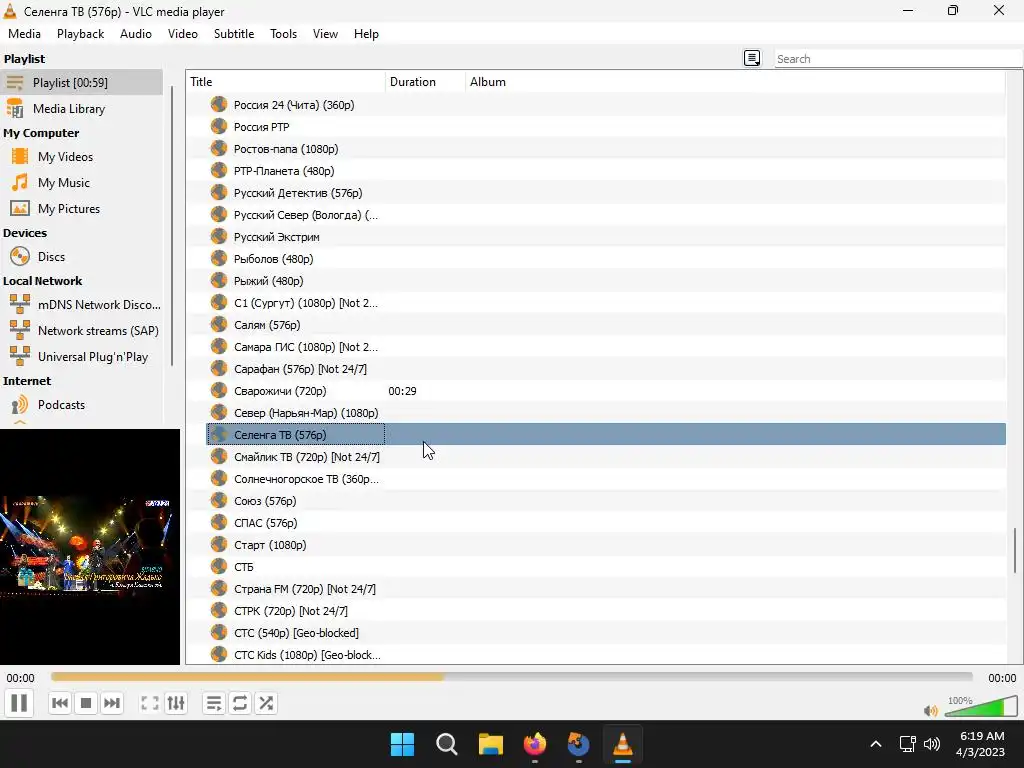Open extended settings equalizer icon
Screen dimensions: 1024x768
176,703
